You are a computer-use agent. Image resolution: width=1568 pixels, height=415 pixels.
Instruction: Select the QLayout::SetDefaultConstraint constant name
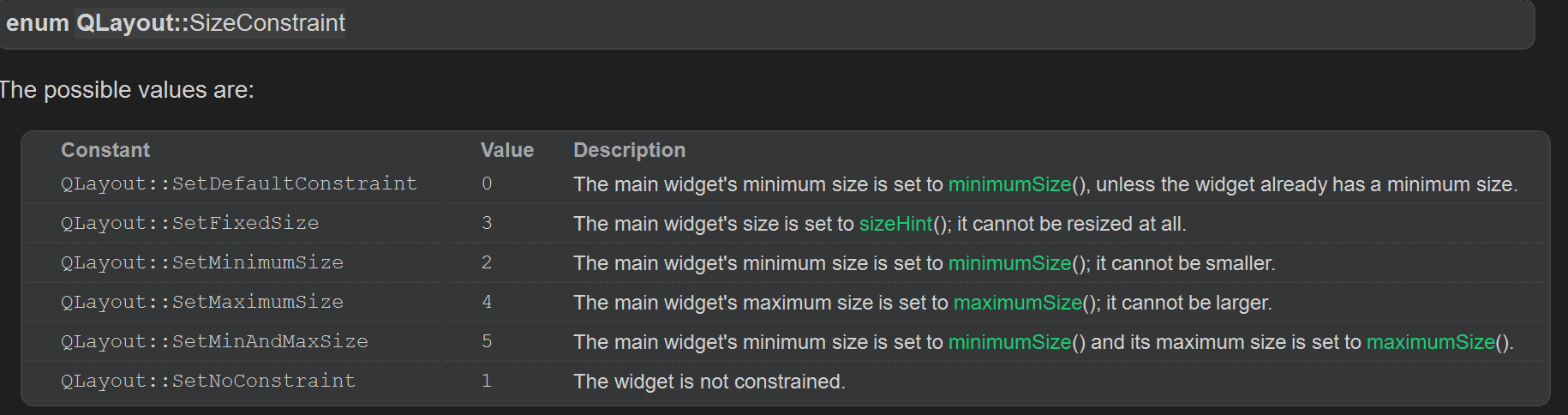coord(239,183)
